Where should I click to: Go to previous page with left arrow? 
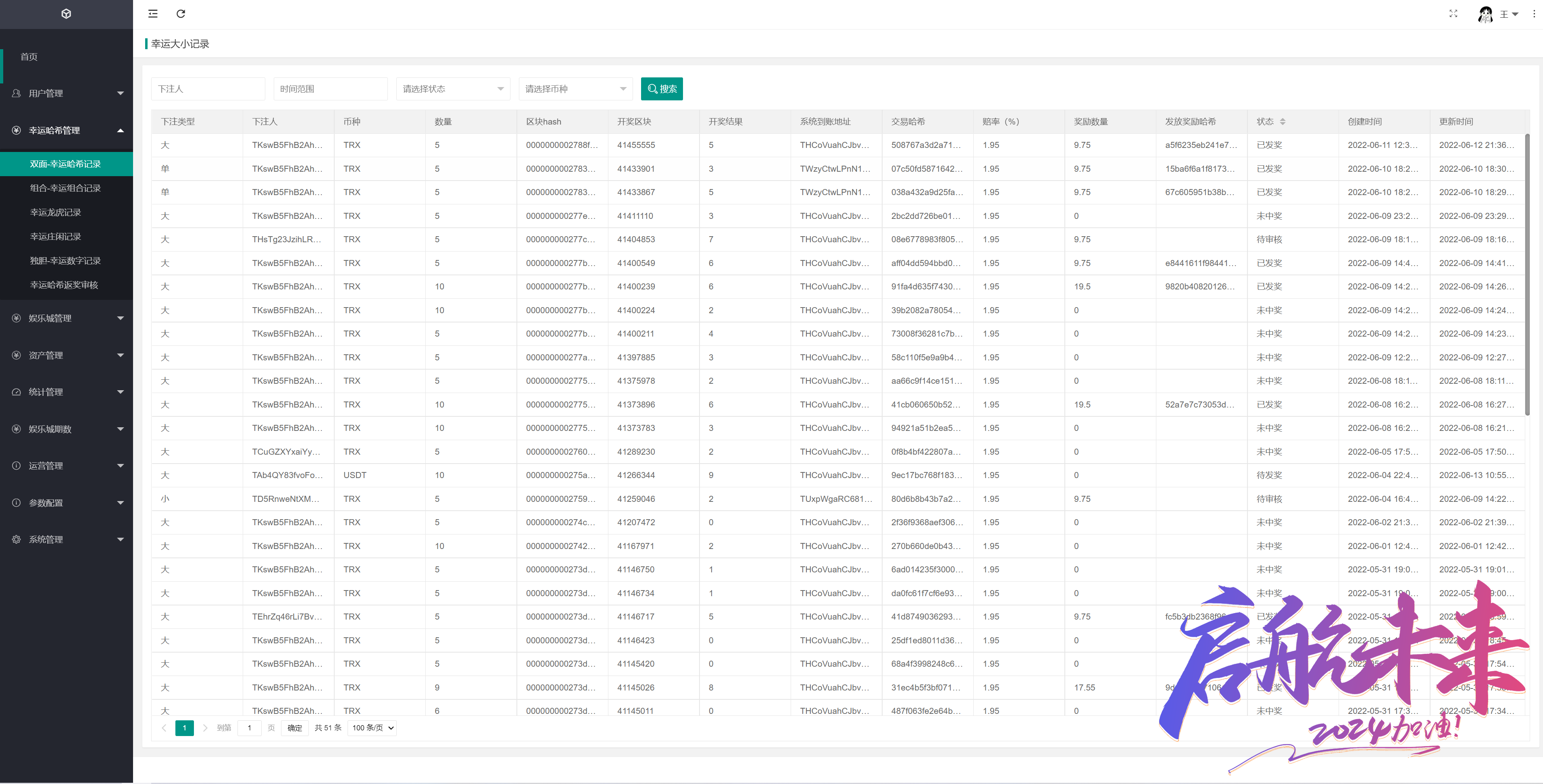(164, 728)
